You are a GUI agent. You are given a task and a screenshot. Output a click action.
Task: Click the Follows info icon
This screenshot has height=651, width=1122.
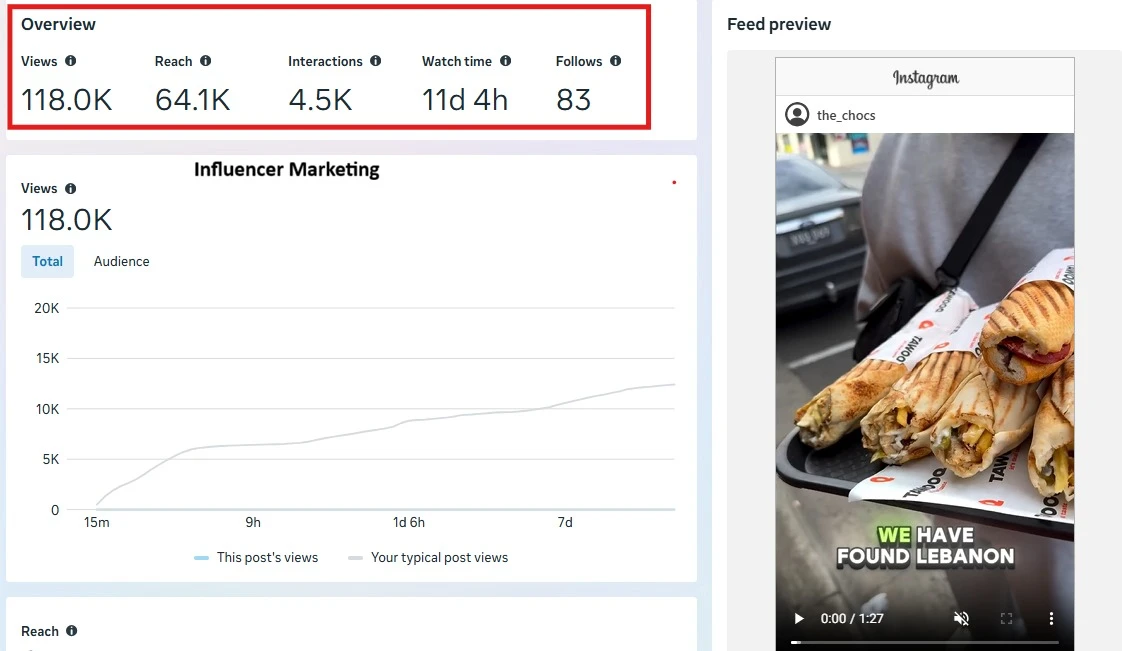coord(615,61)
